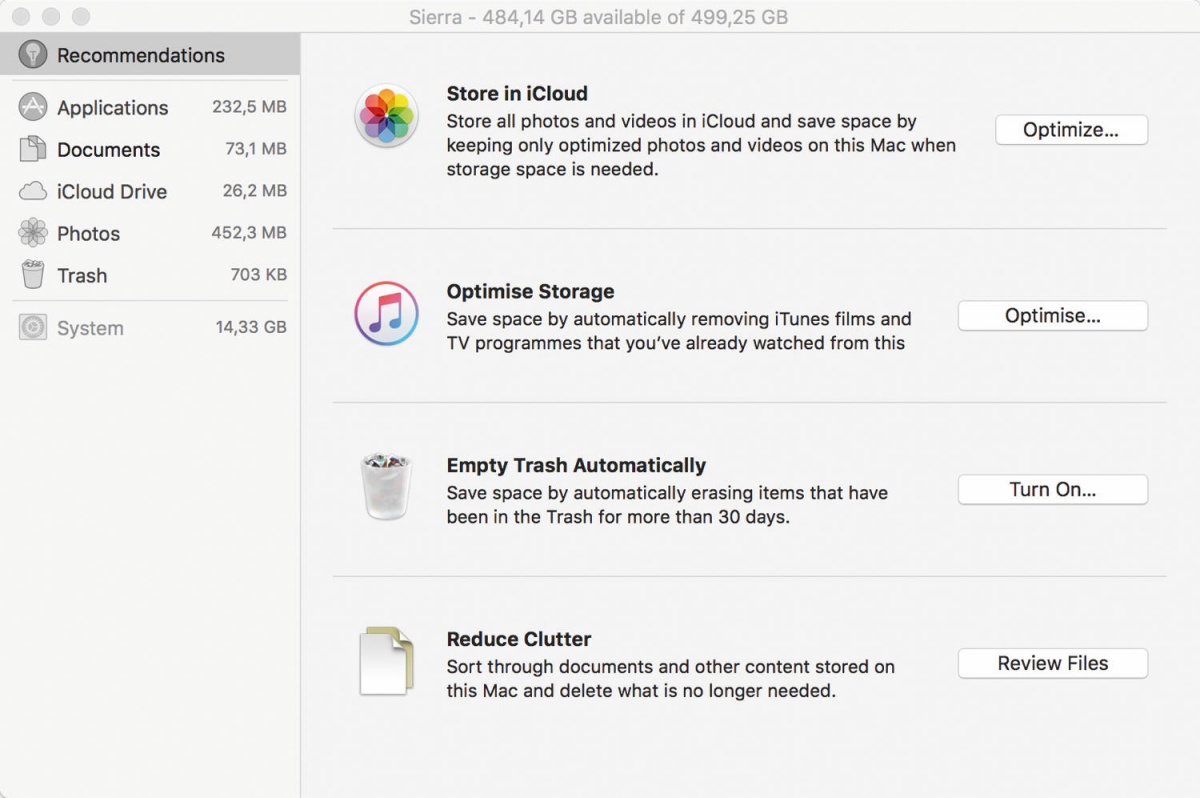
Task: Click the 232,5 MB Applications size
Action: coord(249,107)
